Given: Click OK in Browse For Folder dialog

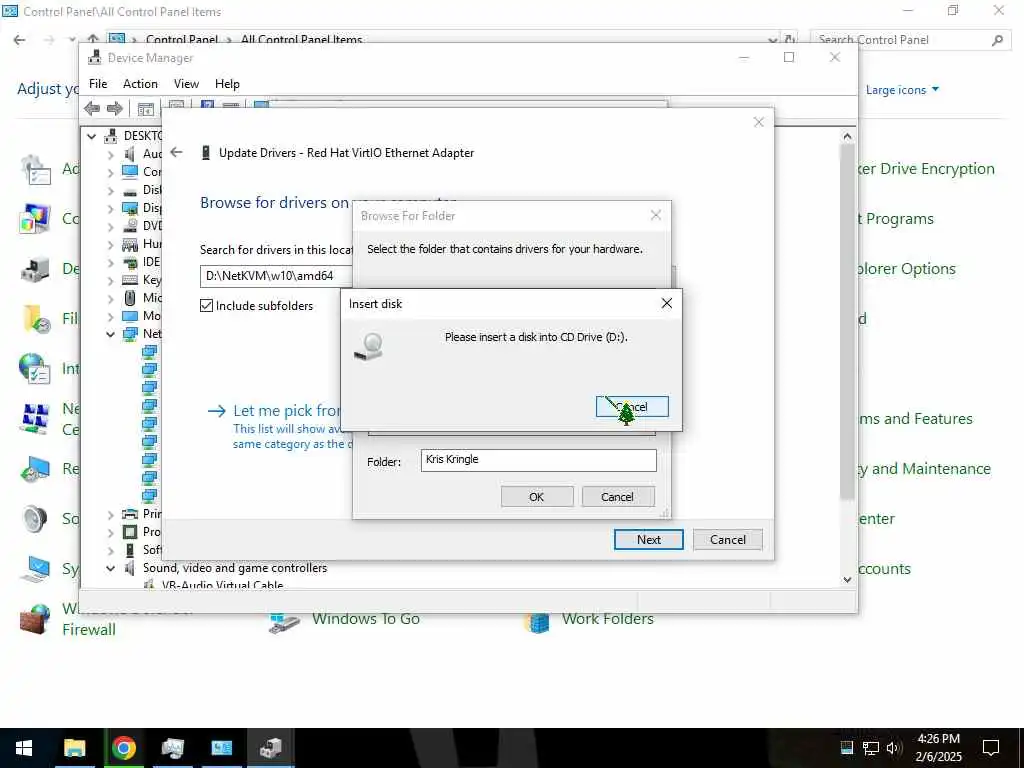Looking at the screenshot, I should (x=537, y=497).
